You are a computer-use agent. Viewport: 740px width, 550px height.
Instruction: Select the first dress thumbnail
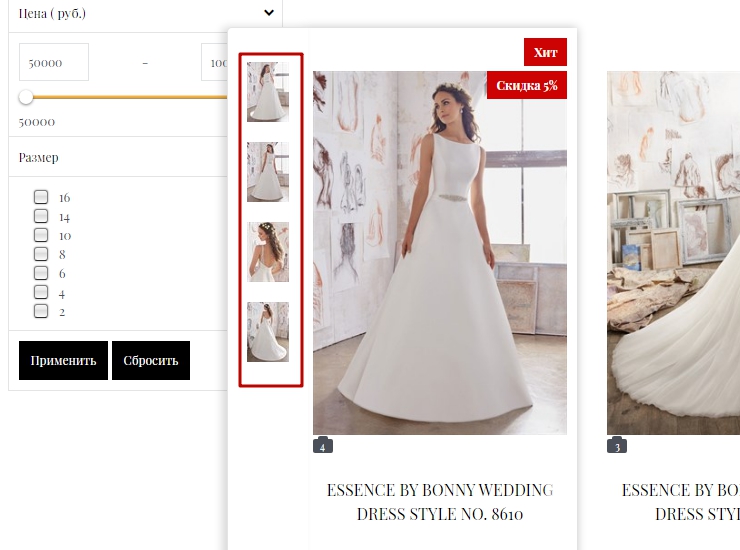coord(268,92)
